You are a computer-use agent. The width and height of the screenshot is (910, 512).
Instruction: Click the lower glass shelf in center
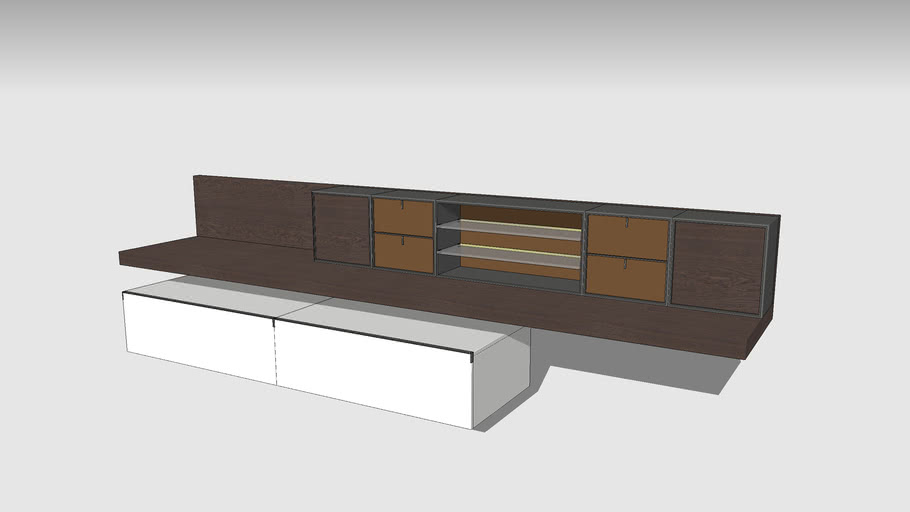pos(510,255)
